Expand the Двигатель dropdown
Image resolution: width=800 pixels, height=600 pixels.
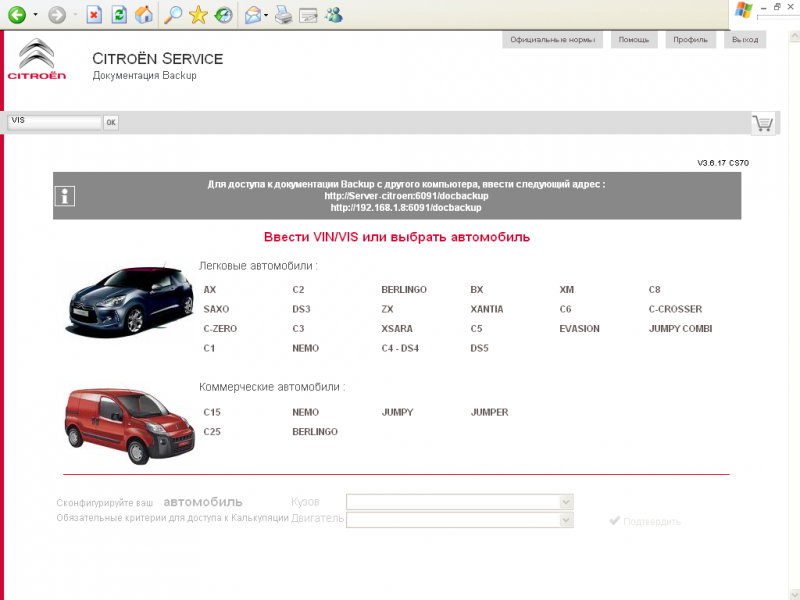pyautogui.click(x=566, y=520)
